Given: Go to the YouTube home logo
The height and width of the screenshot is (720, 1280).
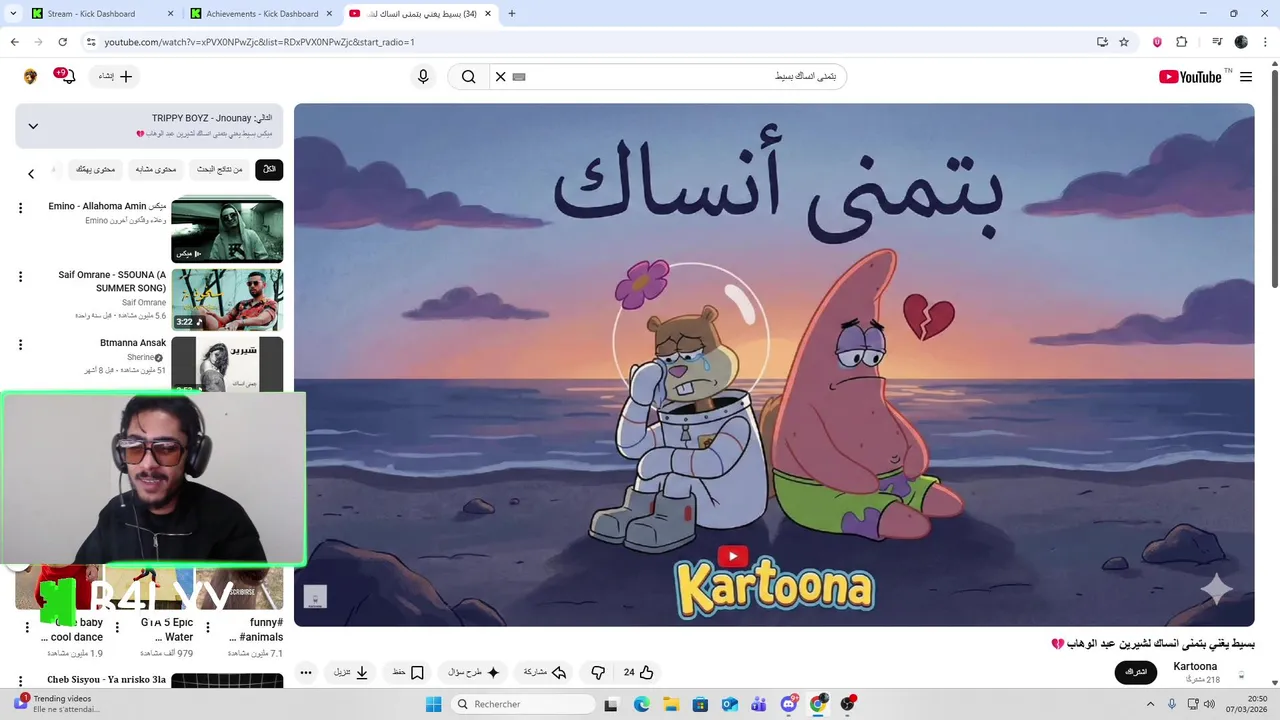Looking at the screenshot, I should click(1190, 77).
